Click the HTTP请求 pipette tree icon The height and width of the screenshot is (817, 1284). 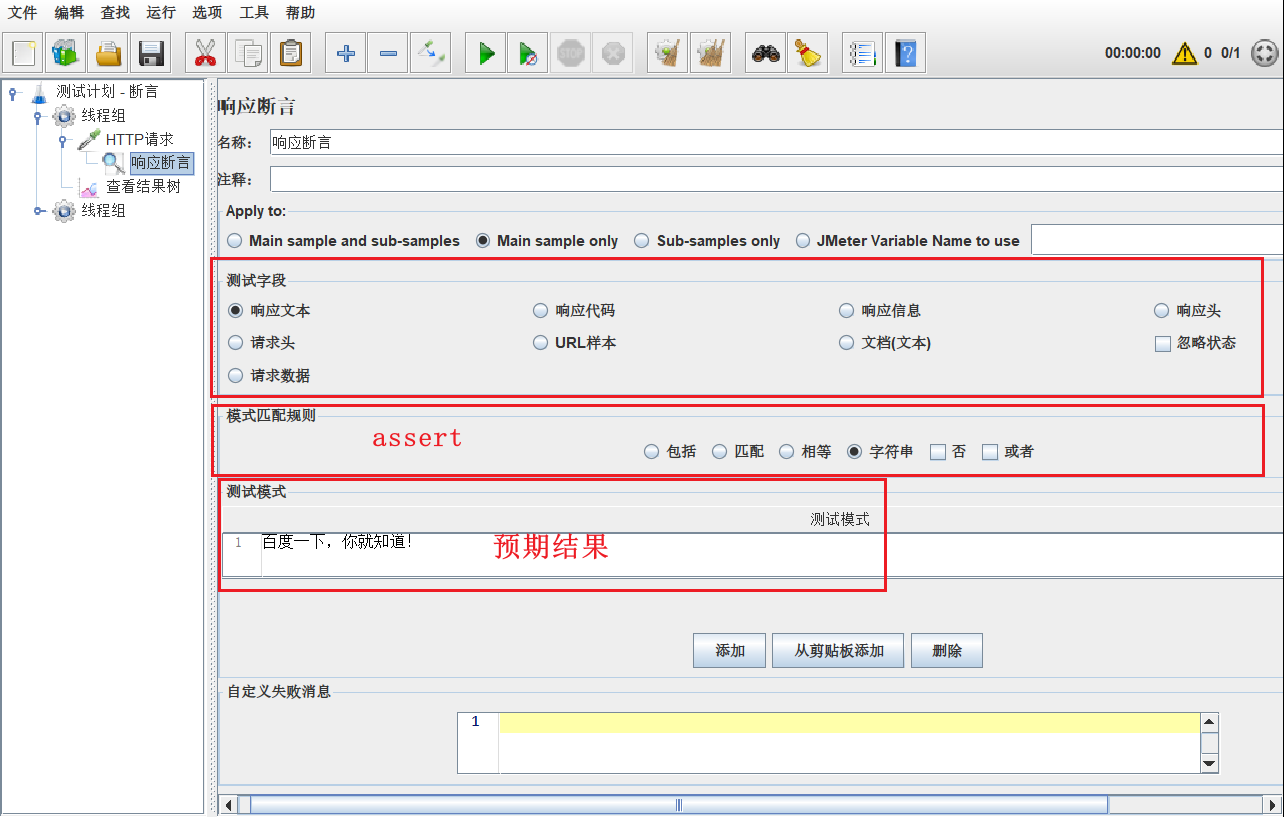[89, 139]
